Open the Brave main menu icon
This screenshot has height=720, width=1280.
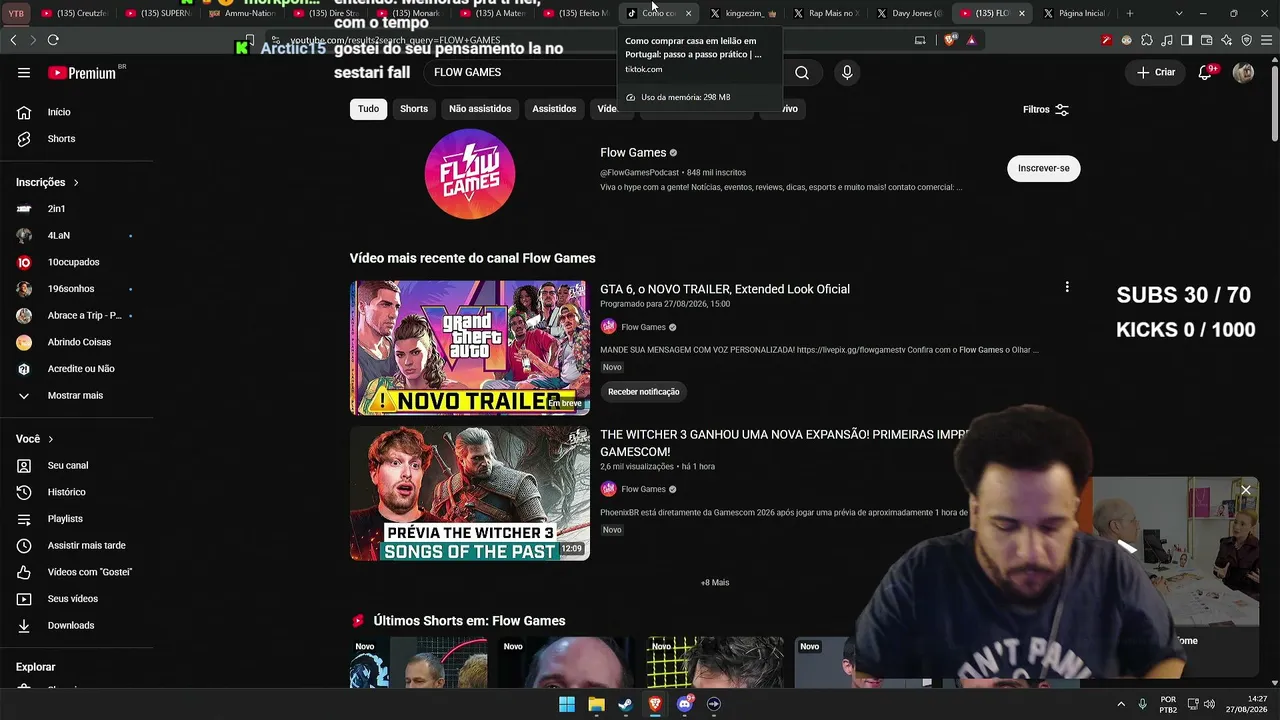coord(1266,40)
